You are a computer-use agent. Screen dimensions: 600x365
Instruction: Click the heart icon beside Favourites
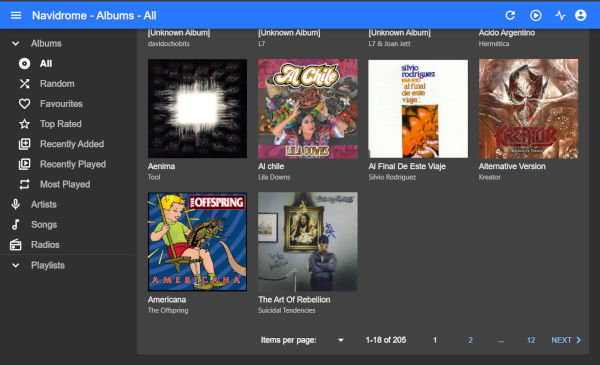[24, 104]
